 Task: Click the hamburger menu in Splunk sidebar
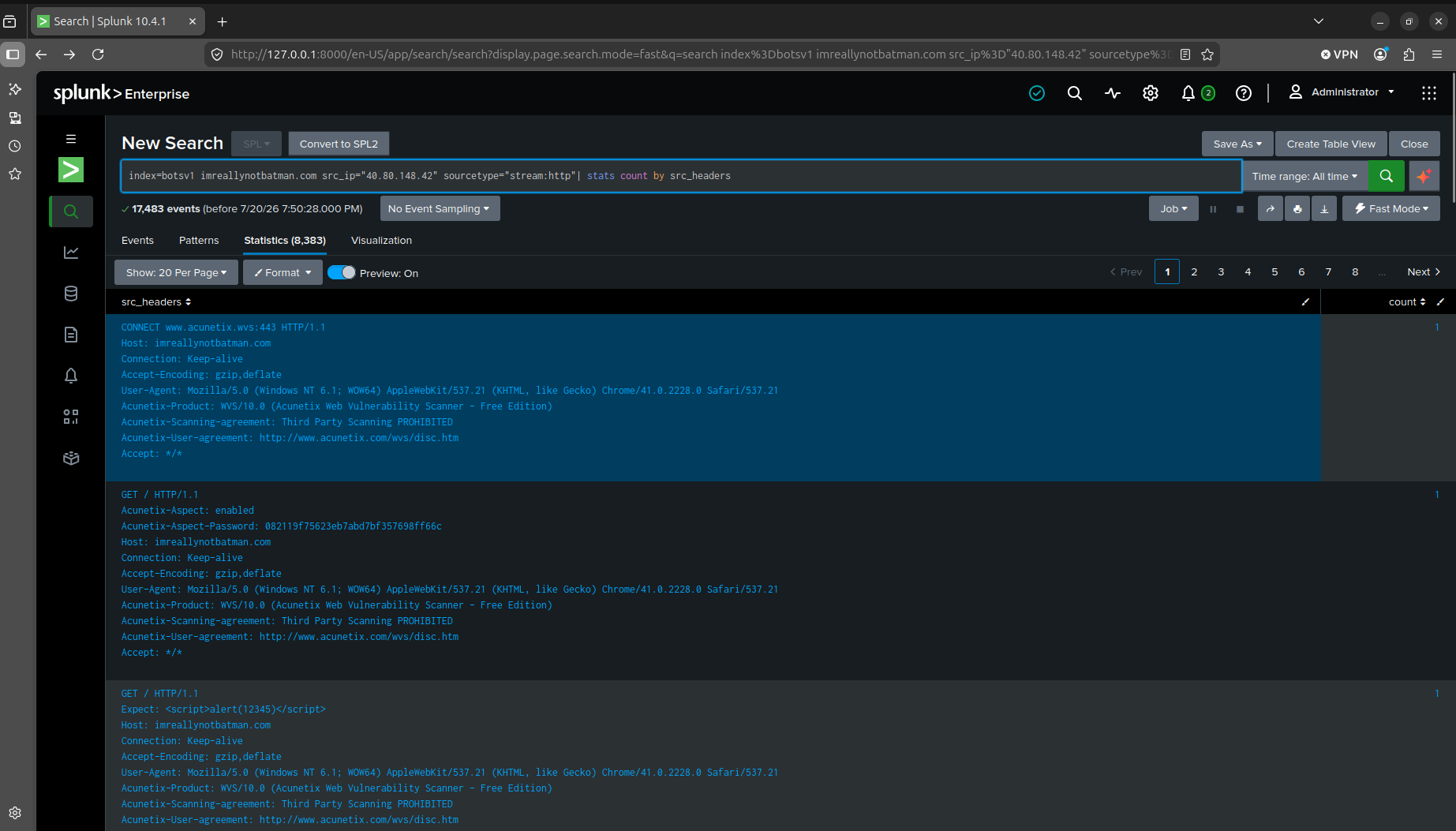click(x=71, y=139)
